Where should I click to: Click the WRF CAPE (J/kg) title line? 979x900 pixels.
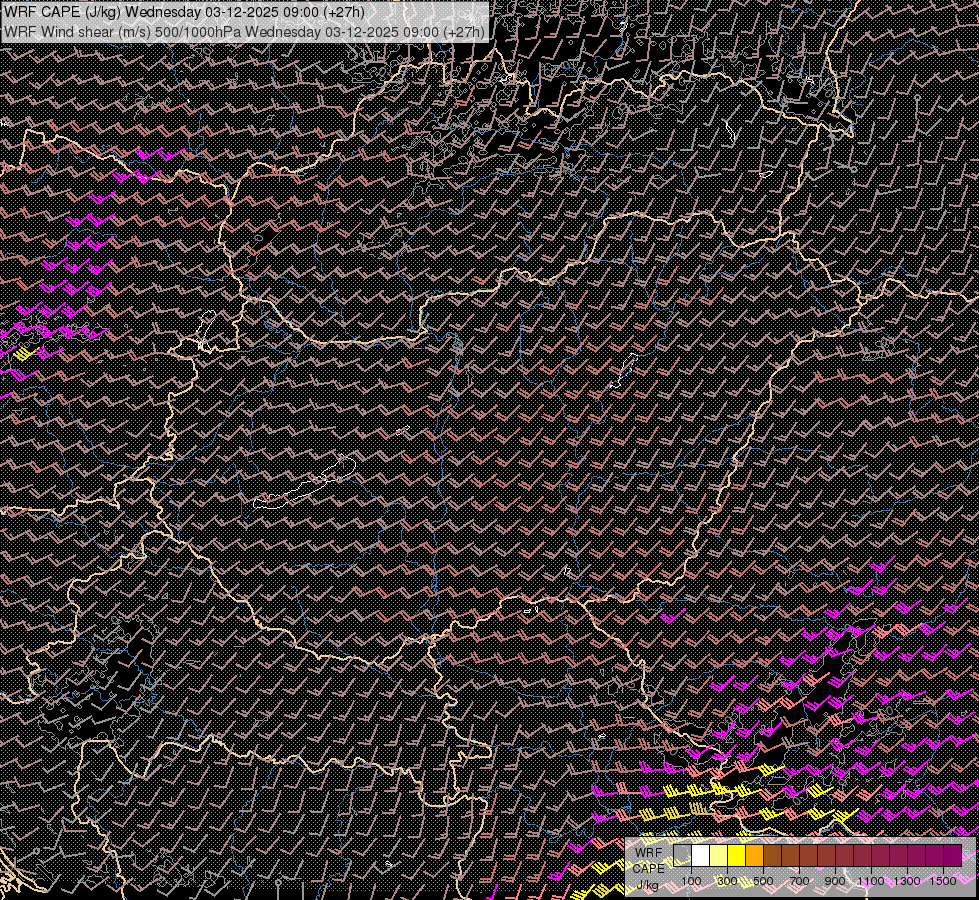(x=185, y=12)
